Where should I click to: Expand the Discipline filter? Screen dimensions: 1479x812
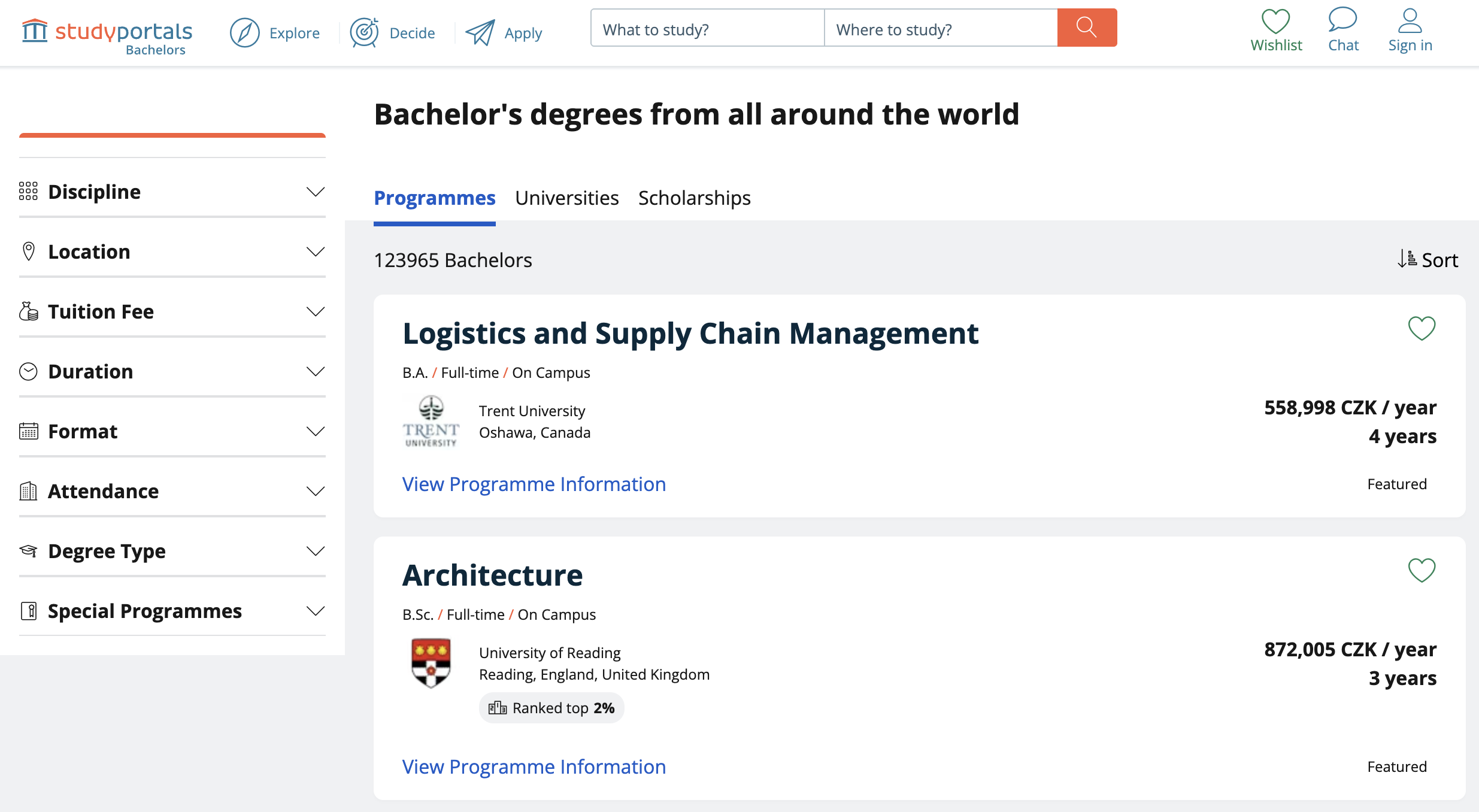pos(172,192)
